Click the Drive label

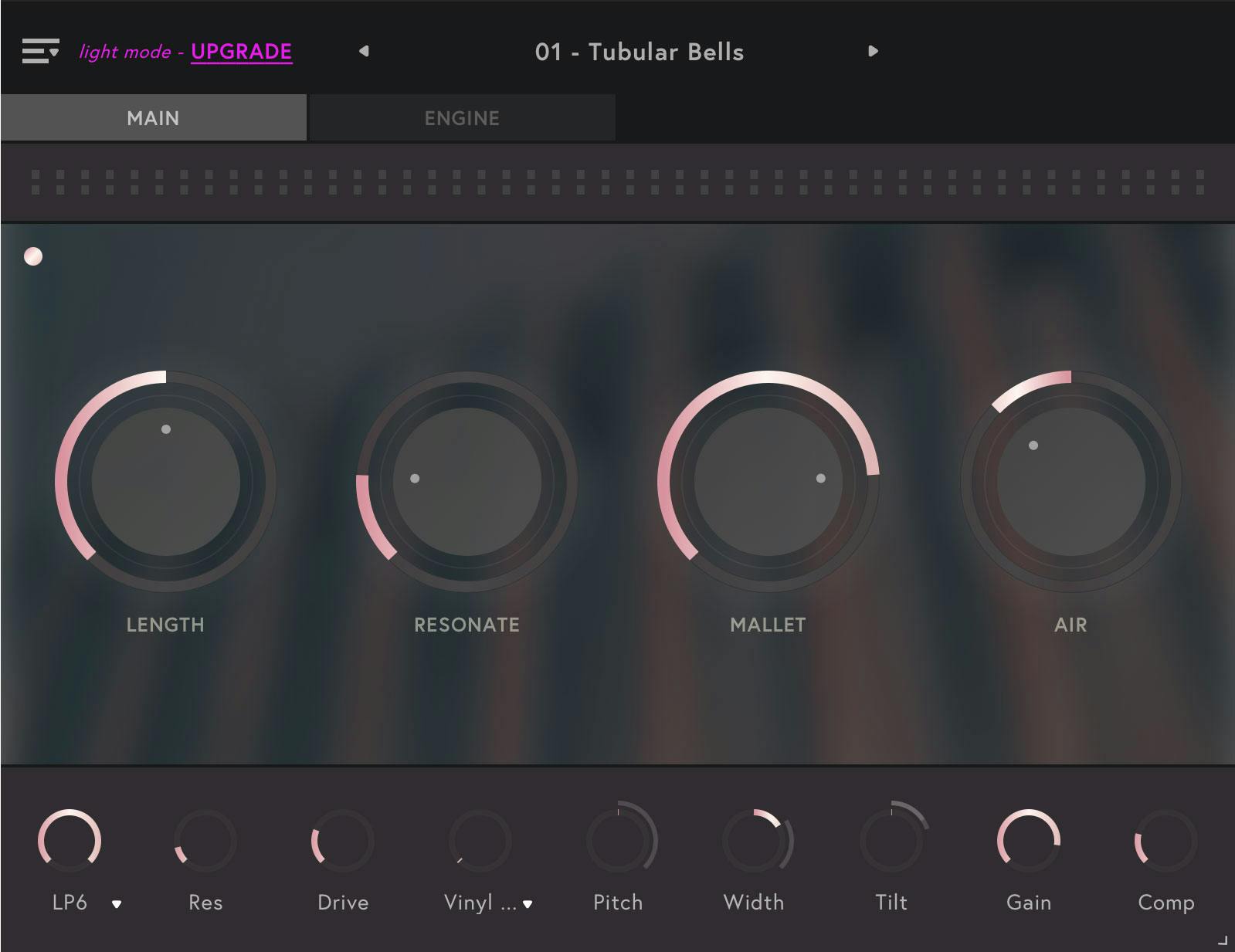point(343,903)
